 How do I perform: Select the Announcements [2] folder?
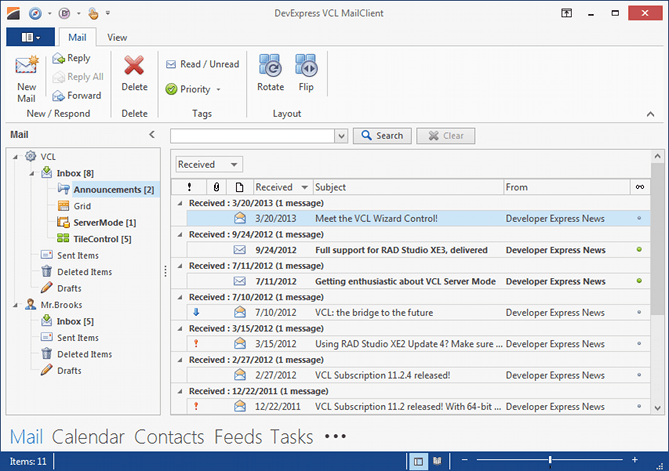pos(113,189)
